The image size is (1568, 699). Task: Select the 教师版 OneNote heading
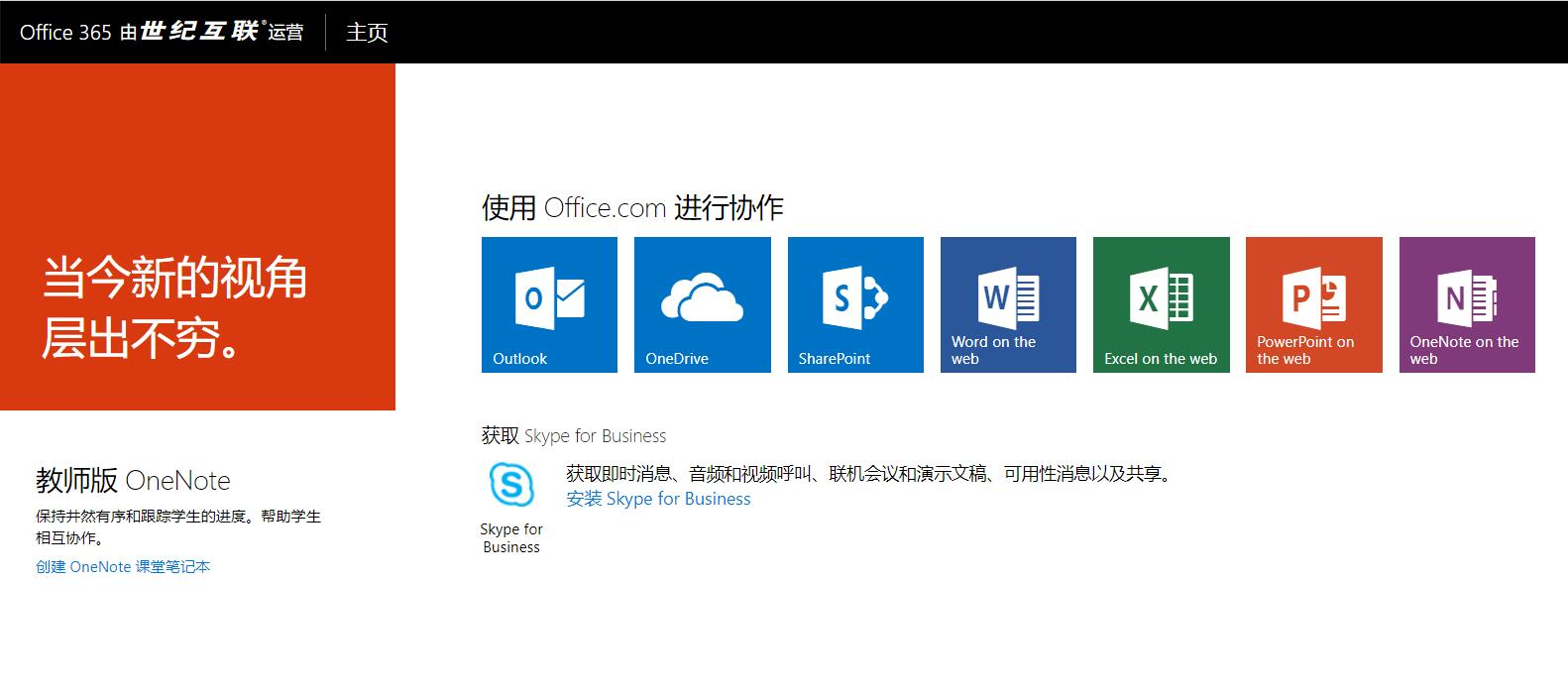tap(133, 481)
